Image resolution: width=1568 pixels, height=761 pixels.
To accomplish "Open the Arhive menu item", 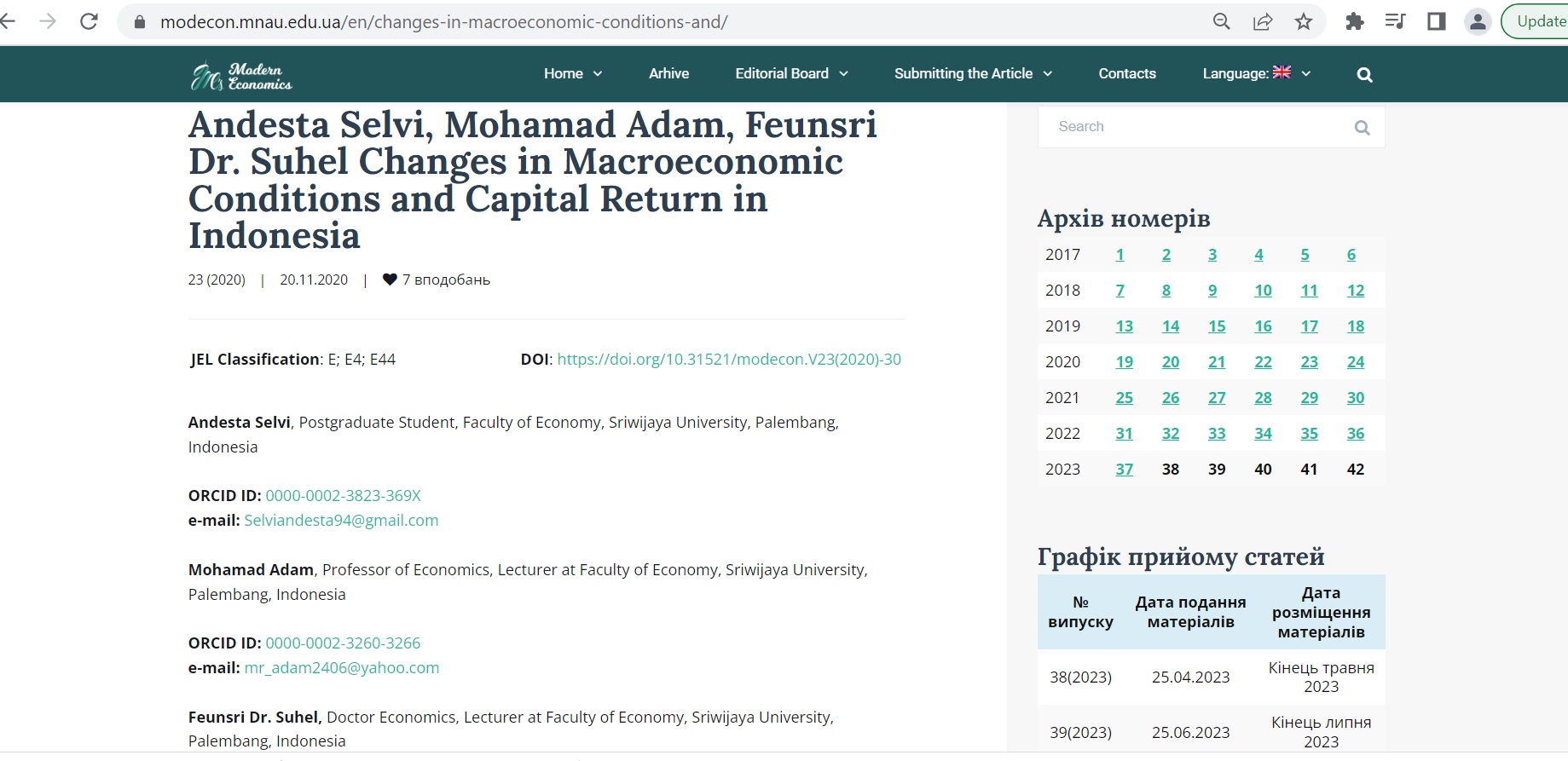I will coord(668,74).
